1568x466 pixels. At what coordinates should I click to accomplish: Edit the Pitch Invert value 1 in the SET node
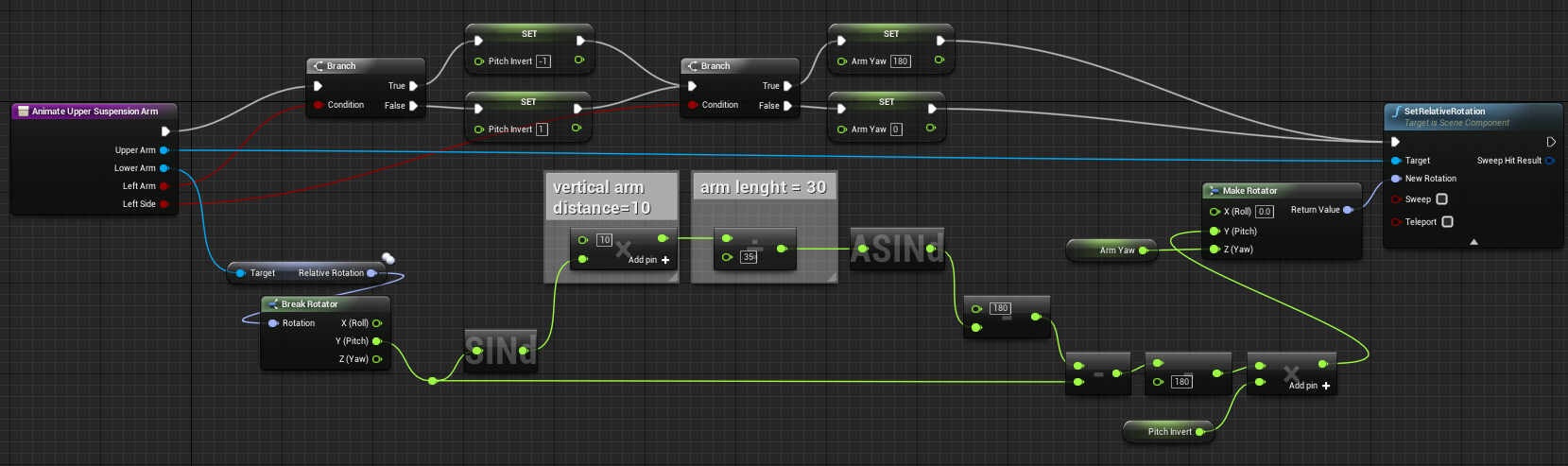point(542,129)
